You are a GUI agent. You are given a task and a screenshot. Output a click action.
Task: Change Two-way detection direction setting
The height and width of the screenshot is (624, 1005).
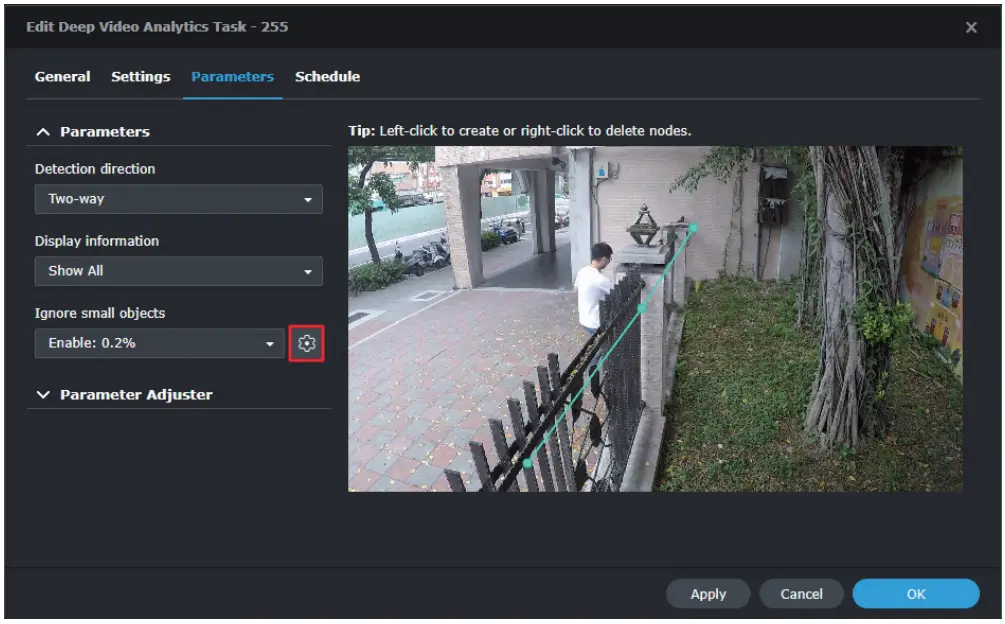click(x=179, y=199)
